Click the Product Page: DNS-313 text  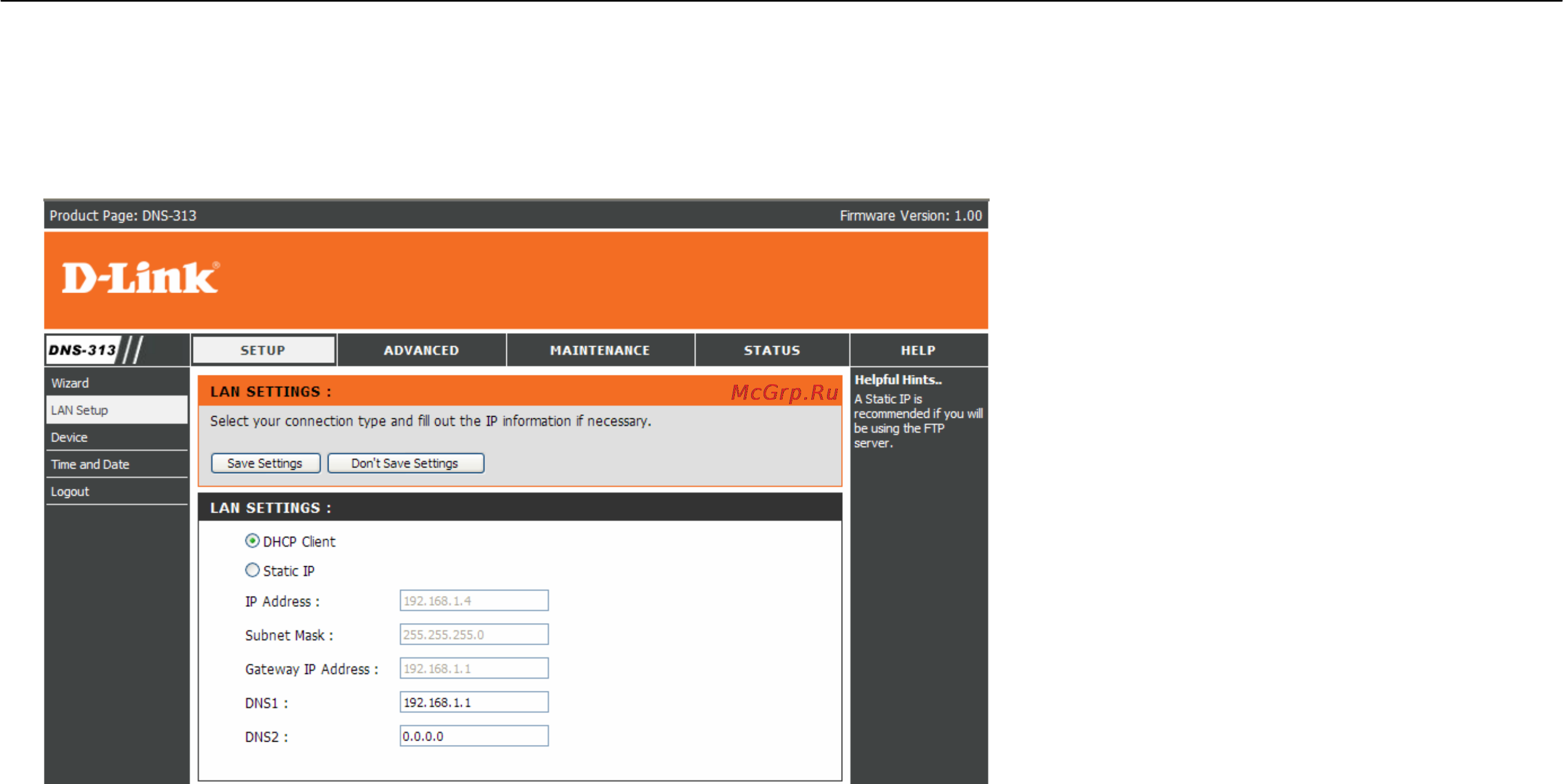click(123, 216)
